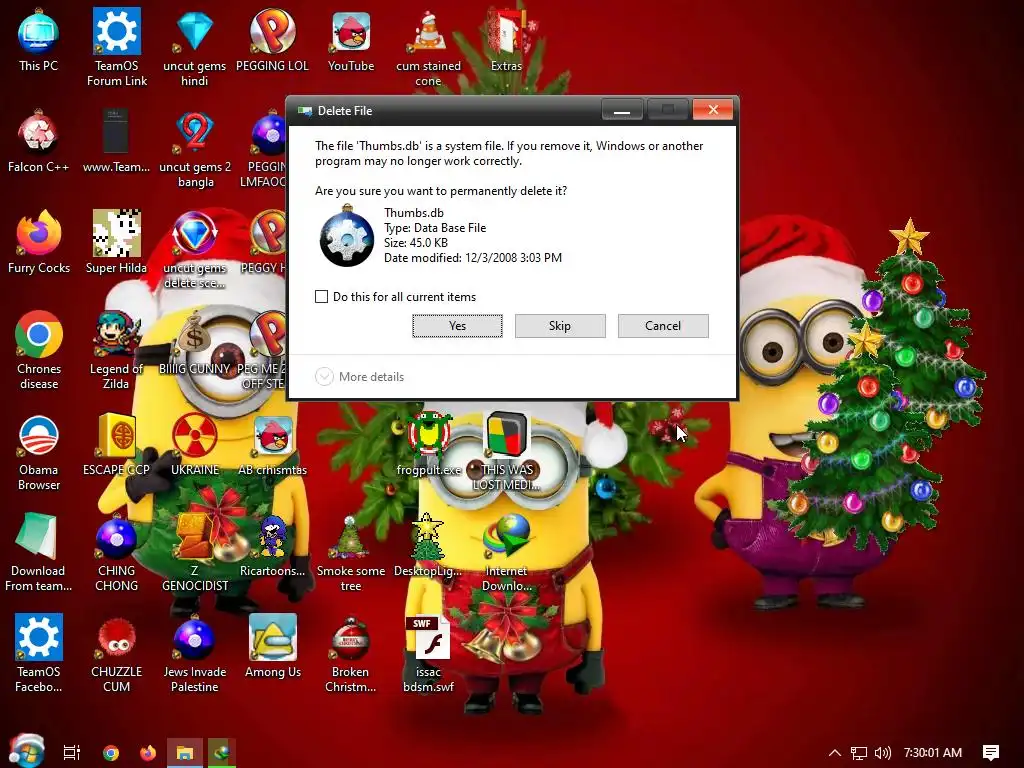Open the Action Center notifications
Viewport: 1024px width, 768px height.
[x=991, y=752]
